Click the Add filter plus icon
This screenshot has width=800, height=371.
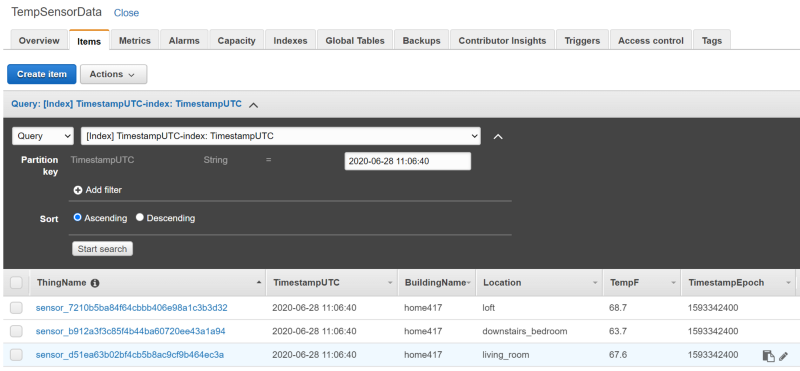[x=78, y=190]
